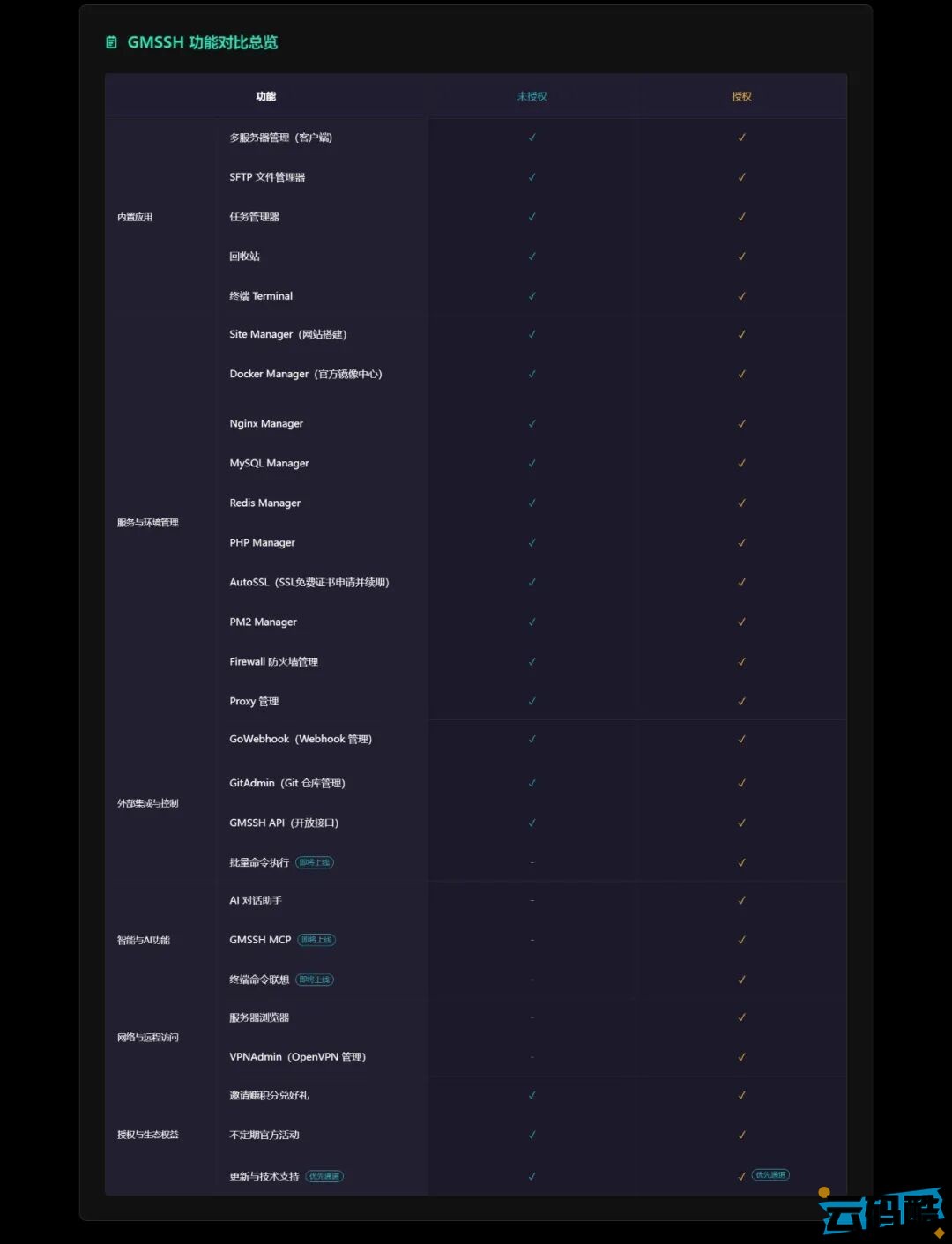The width and height of the screenshot is (952, 1244).
Task: Click the 未授权 checkmark for SFTP 文件管理器
Action: 532,177
